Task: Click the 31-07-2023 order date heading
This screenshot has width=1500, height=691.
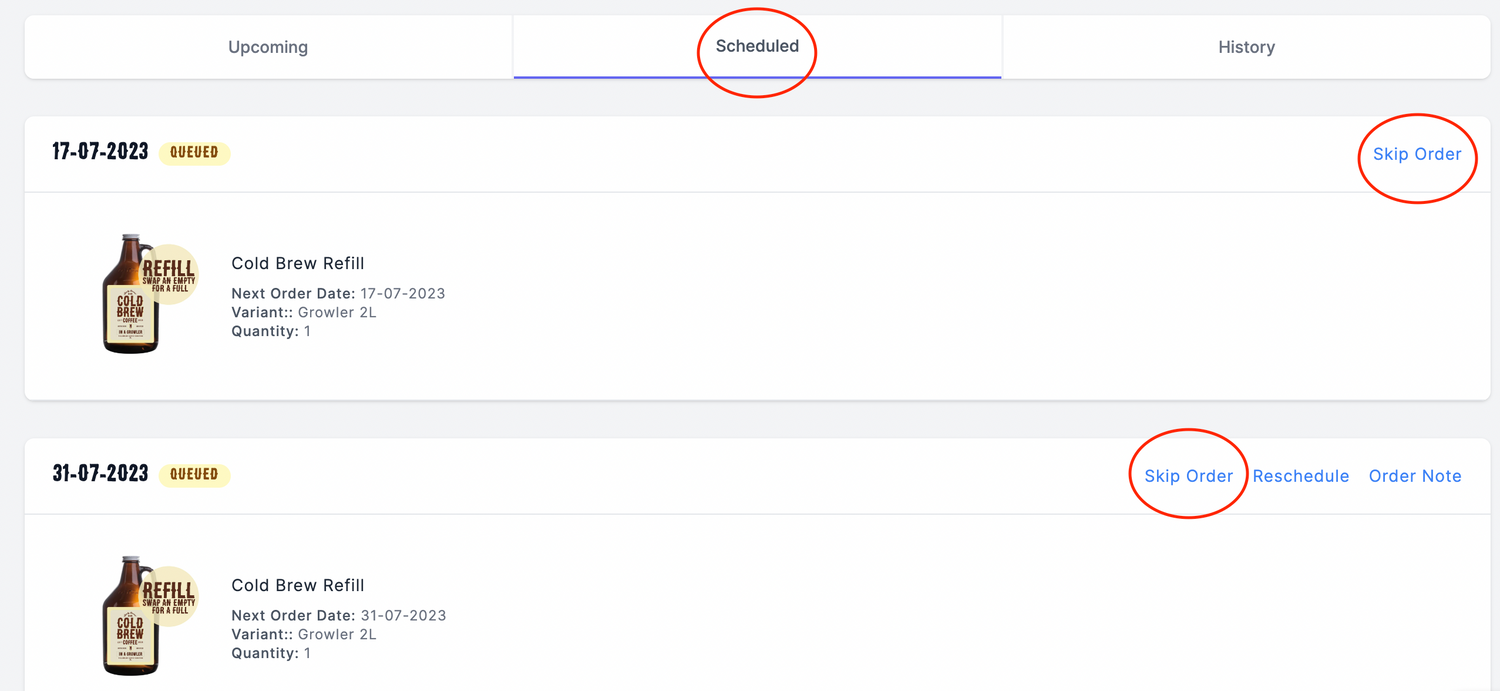Action: tap(100, 473)
